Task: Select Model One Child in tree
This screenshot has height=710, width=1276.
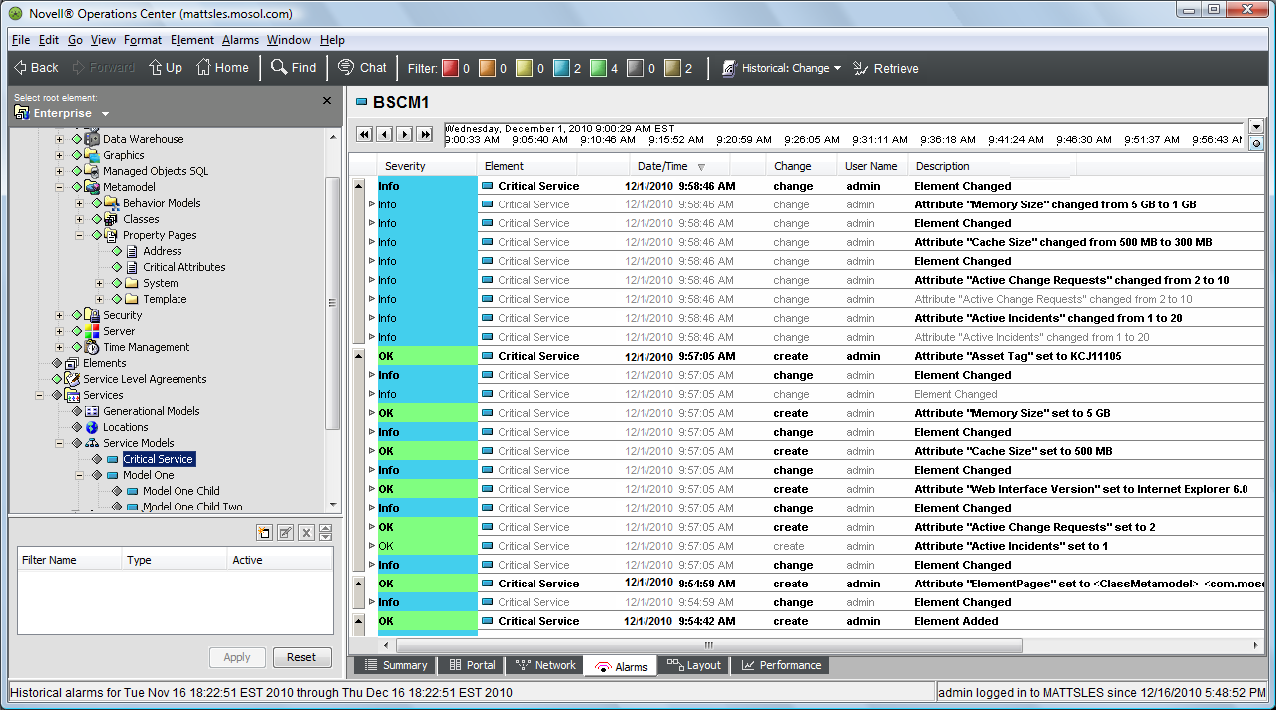Action: coord(181,491)
